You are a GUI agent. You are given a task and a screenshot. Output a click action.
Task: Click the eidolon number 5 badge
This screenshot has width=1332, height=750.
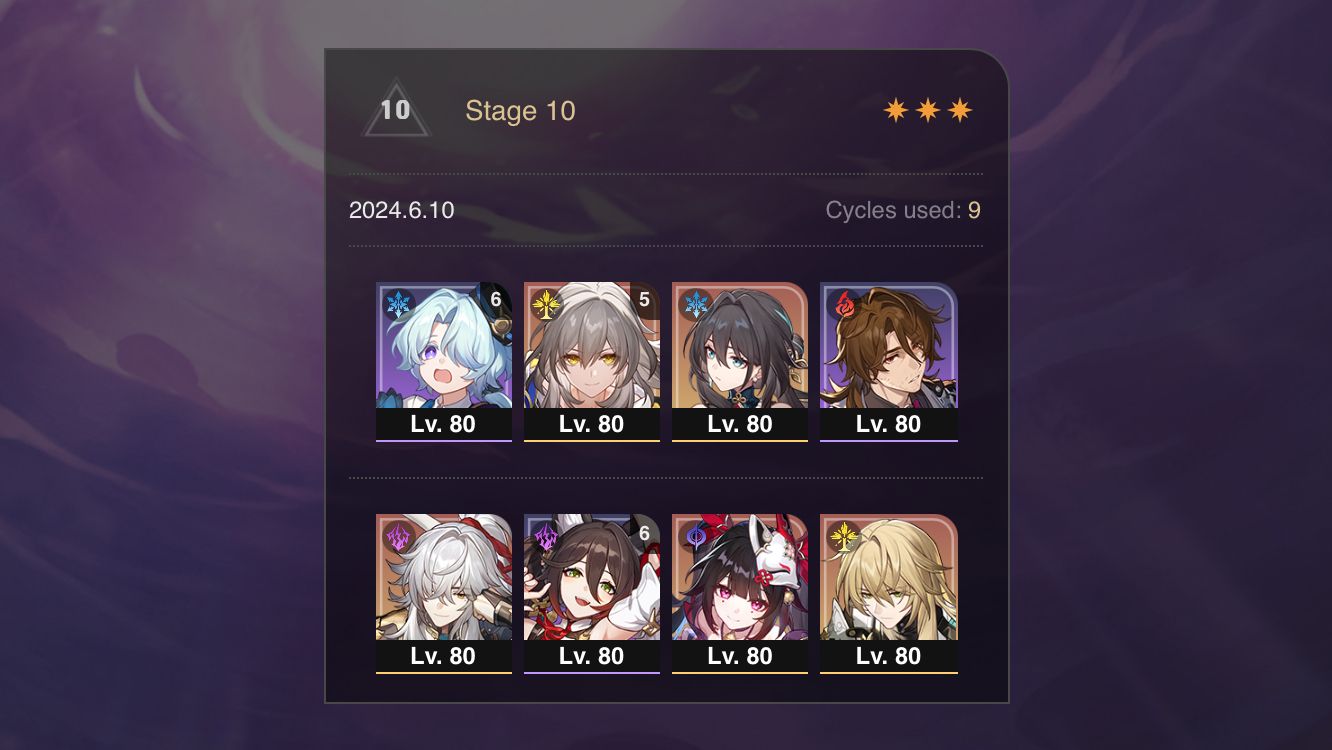[644, 300]
